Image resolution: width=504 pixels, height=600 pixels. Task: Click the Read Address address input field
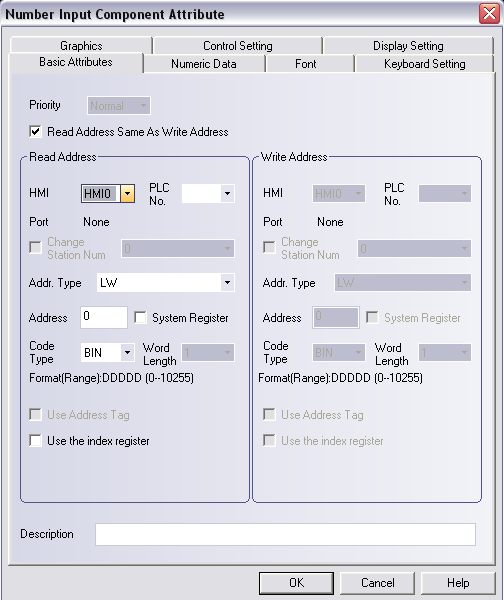(104, 317)
